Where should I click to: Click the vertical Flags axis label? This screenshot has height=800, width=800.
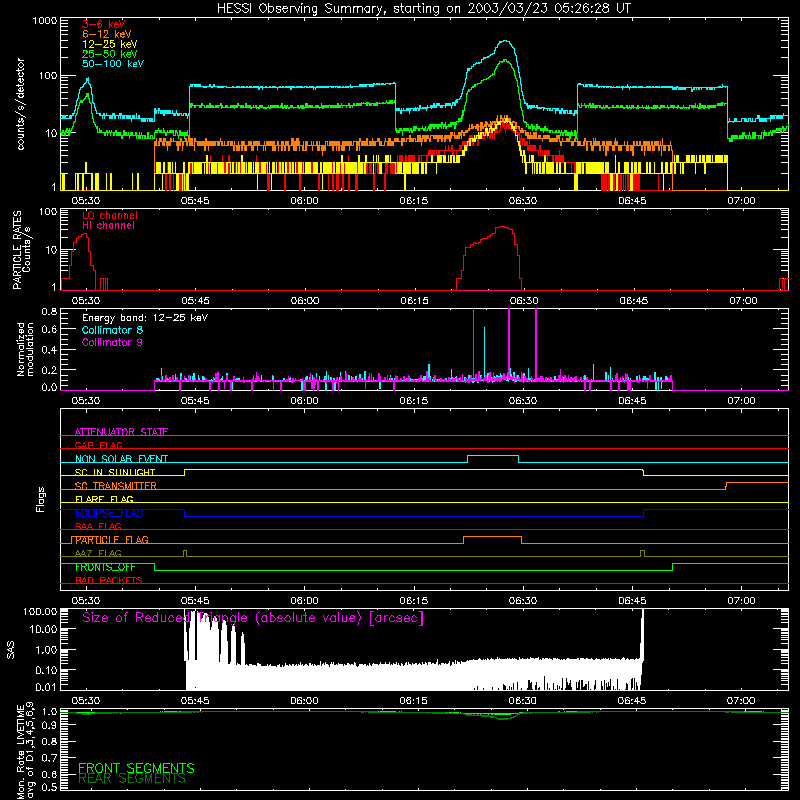(x=41, y=499)
